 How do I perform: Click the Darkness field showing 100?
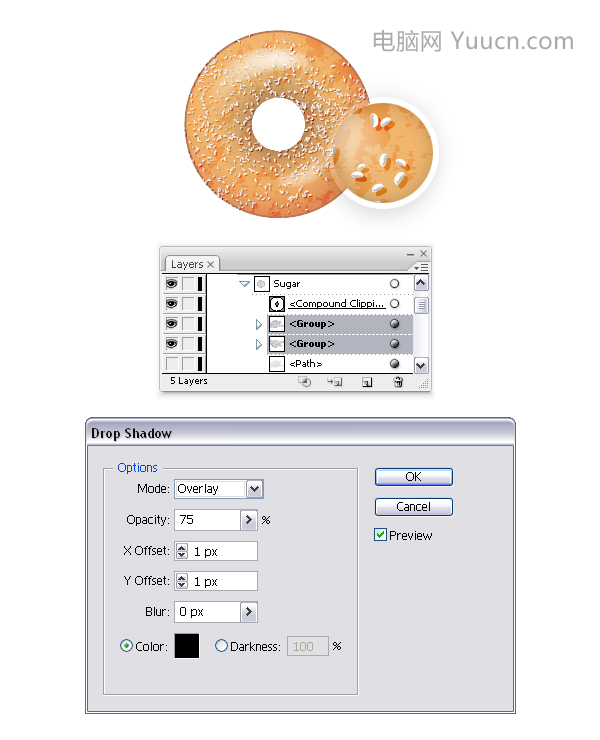308,646
